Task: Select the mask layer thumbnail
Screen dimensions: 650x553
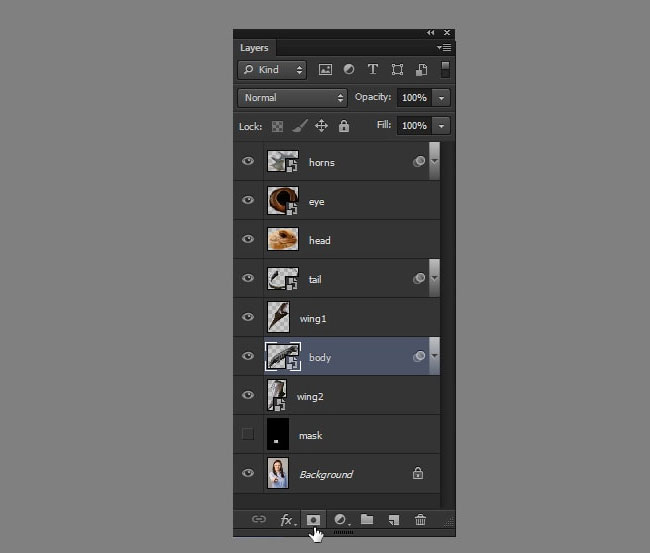Action: 278,434
